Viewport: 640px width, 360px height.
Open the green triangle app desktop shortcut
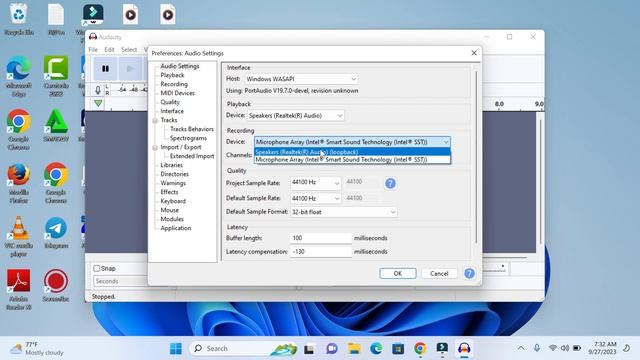(x=56, y=126)
